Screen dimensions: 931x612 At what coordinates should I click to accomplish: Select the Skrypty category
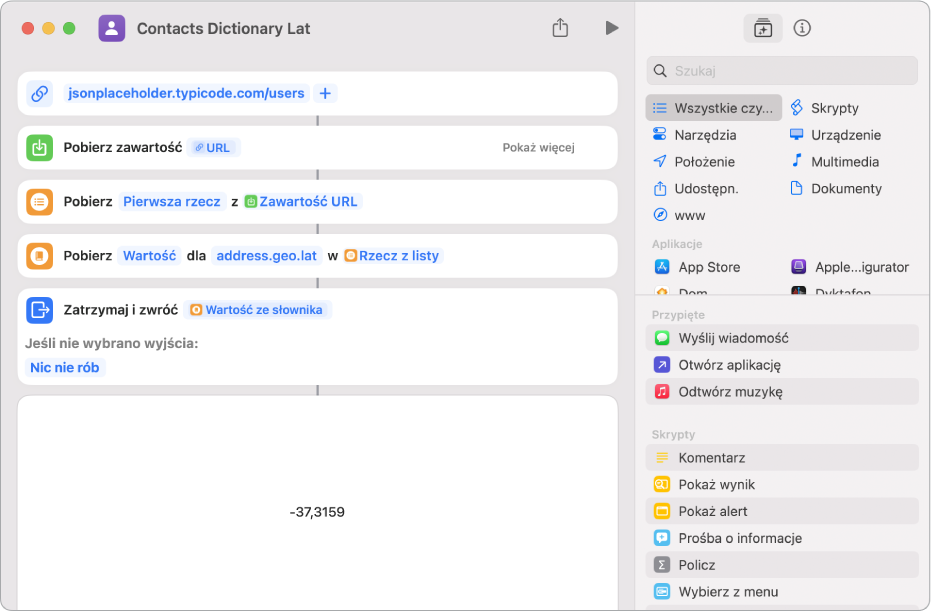[834, 108]
